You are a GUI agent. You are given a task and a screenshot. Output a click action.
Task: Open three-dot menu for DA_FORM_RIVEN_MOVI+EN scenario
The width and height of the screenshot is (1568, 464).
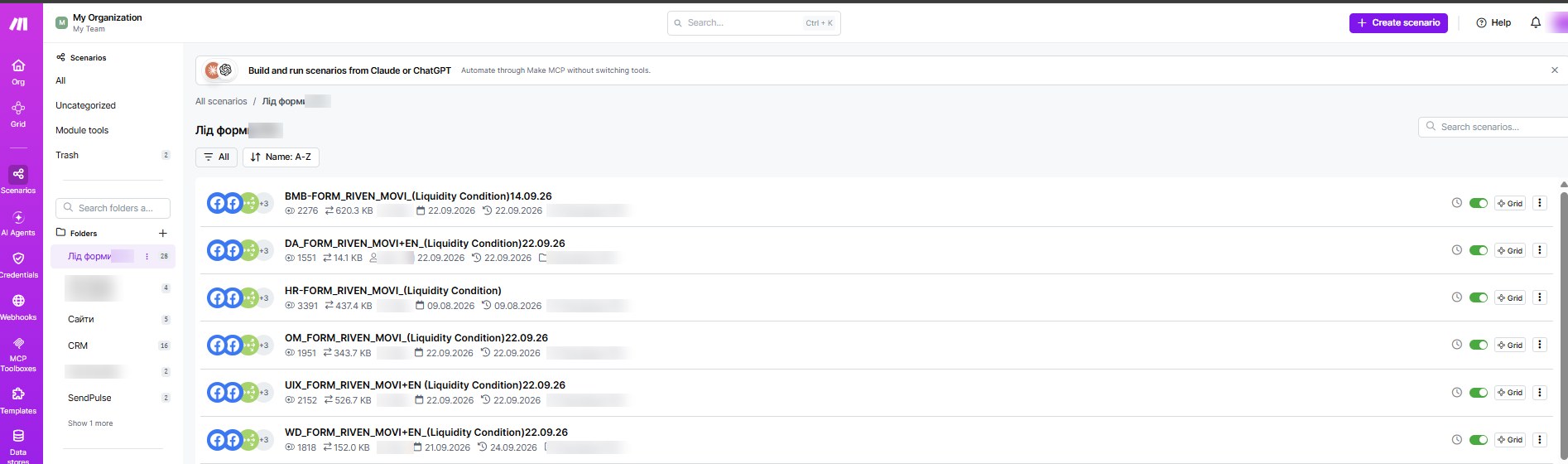[x=1540, y=250]
